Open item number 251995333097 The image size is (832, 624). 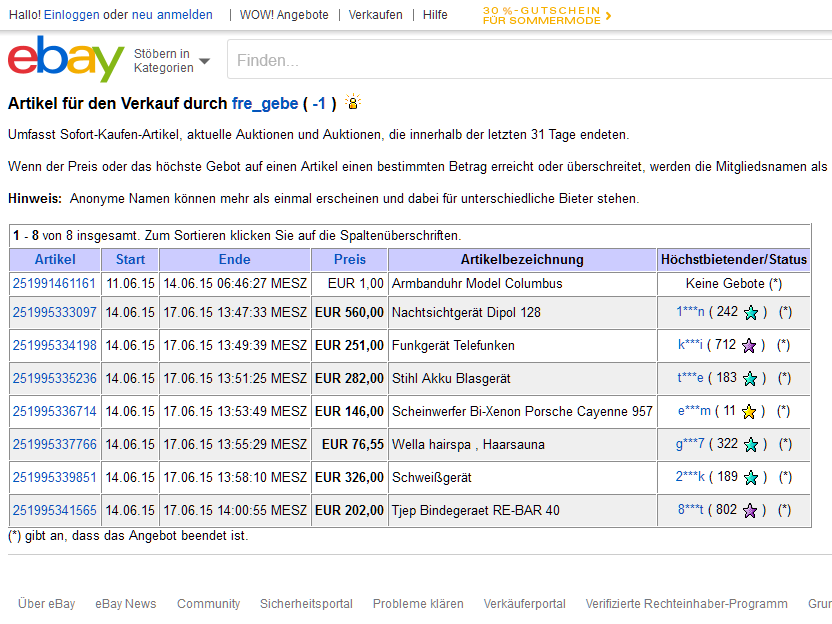point(55,313)
